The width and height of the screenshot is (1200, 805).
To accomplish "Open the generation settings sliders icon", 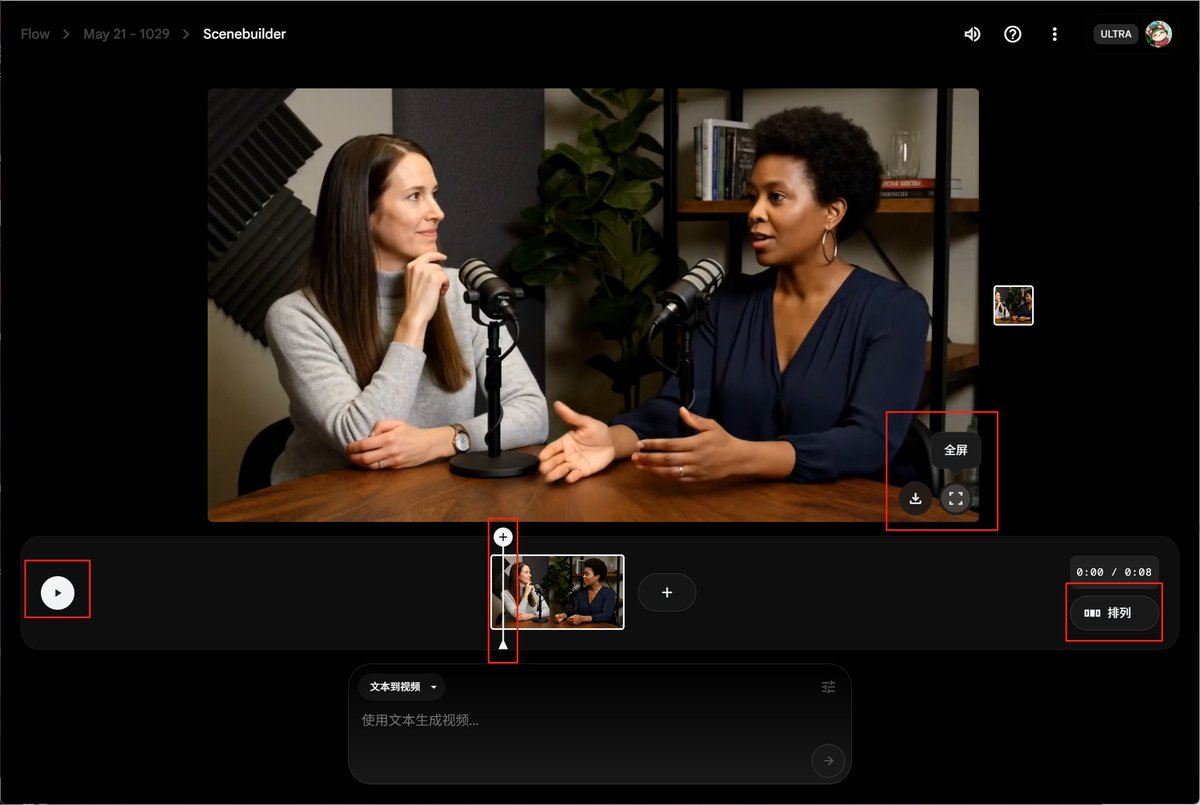I will pos(828,687).
